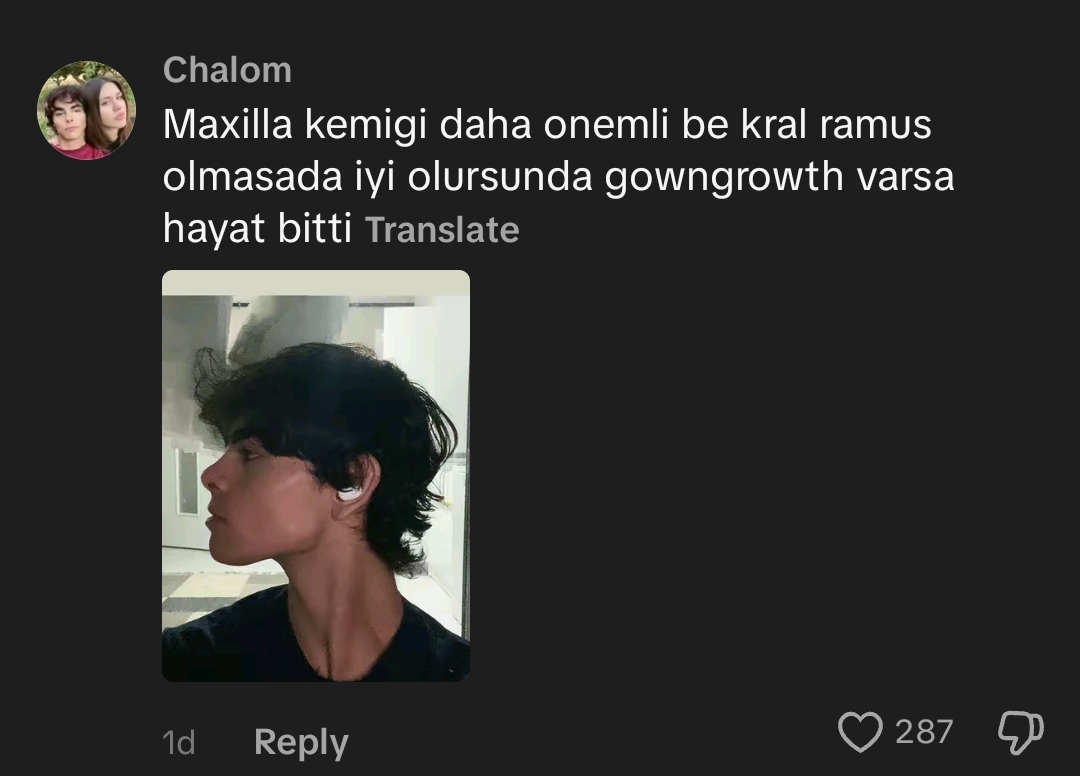
Task: Select the second line beginning olmasada
Action: tap(559, 178)
